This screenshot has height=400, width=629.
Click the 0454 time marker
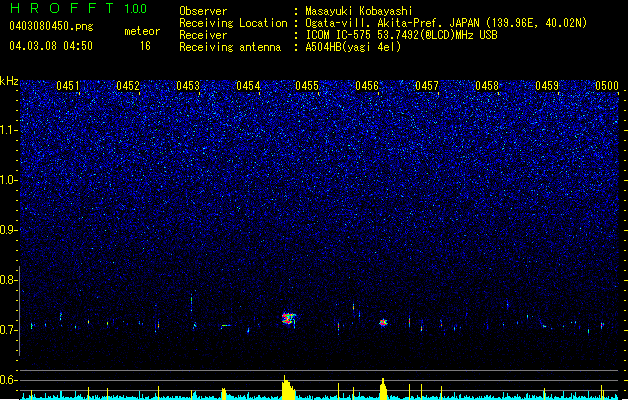click(x=248, y=86)
